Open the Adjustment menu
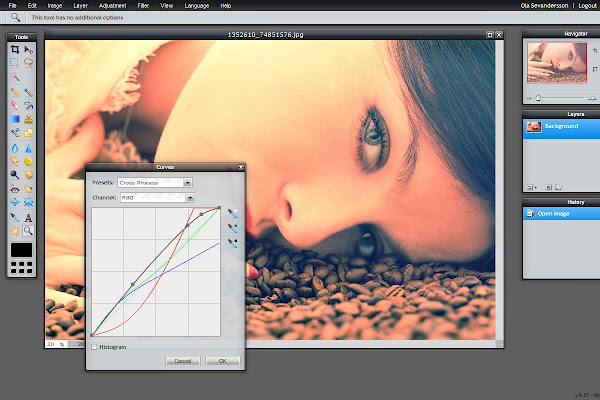 point(112,5)
